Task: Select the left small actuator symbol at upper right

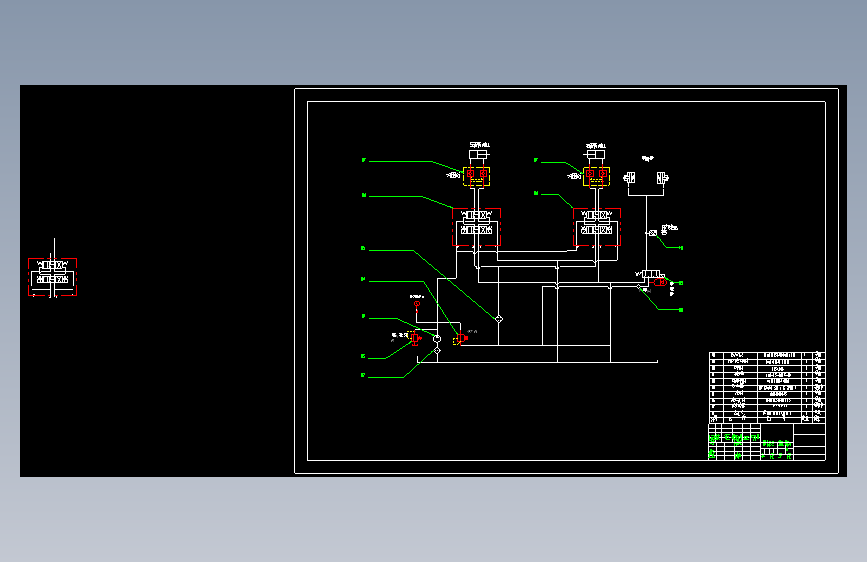Action: 629,178
